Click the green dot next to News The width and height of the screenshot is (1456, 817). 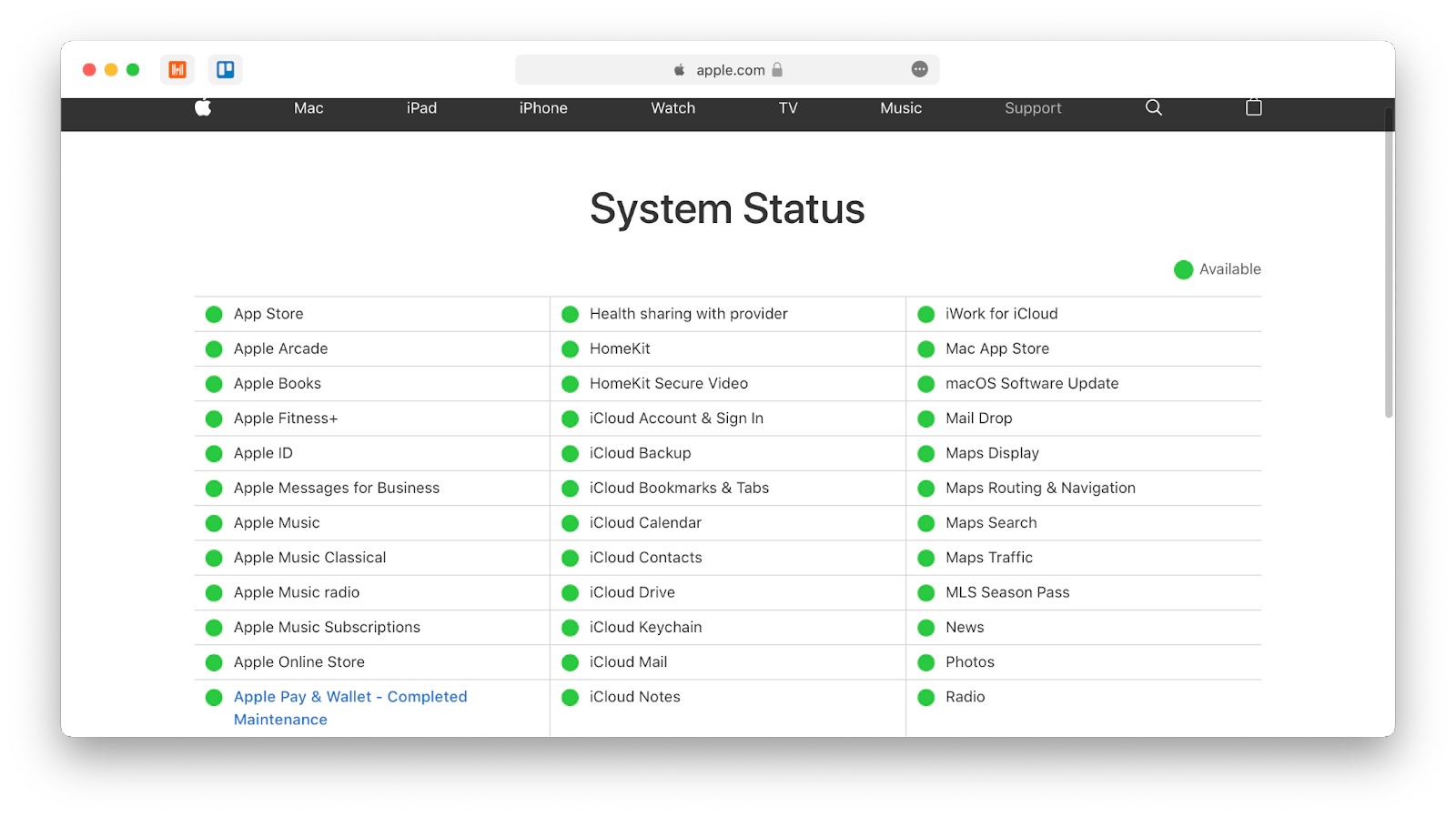click(926, 628)
